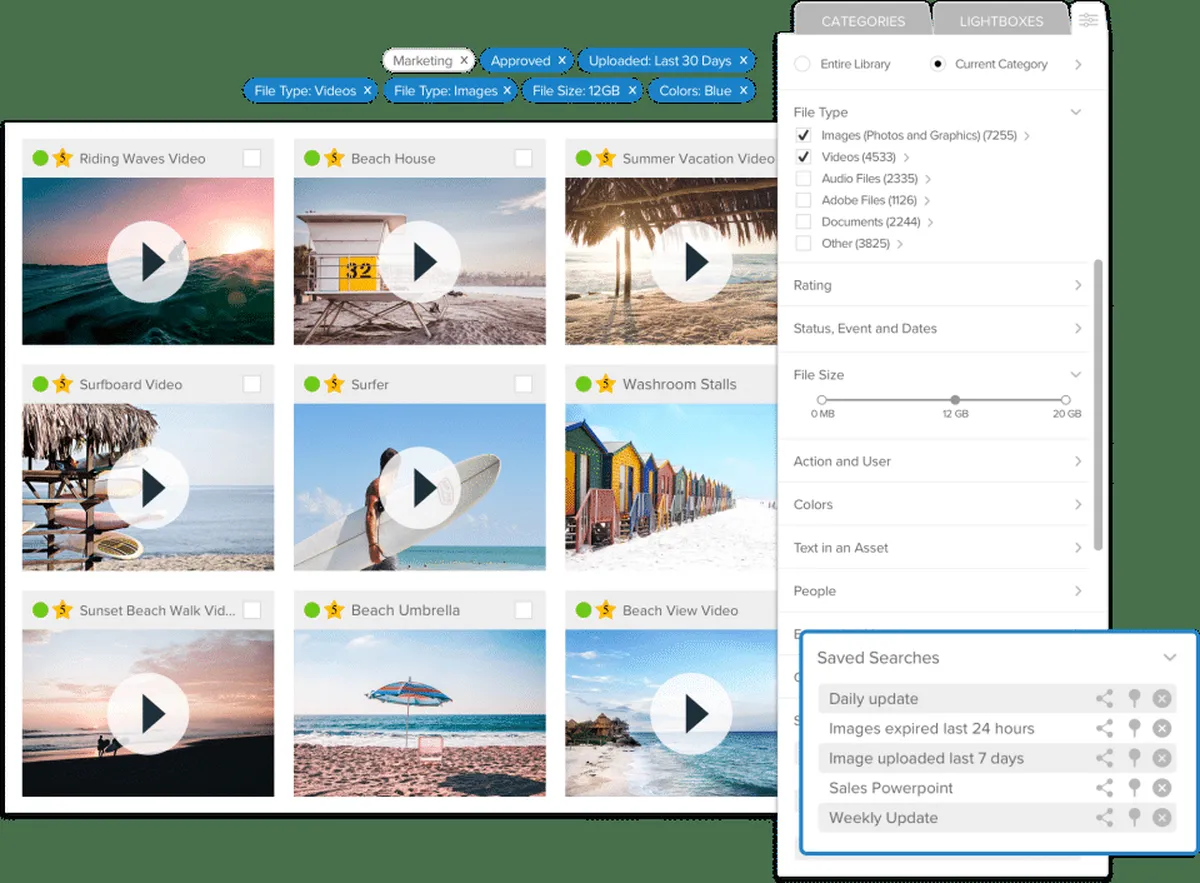Collapse the File Type section
The image size is (1200, 883).
click(x=1076, y=112)
